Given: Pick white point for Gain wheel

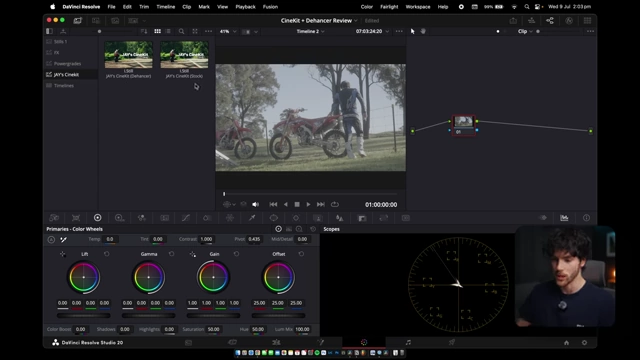Looking at the screenshot, I should (192, 254).
